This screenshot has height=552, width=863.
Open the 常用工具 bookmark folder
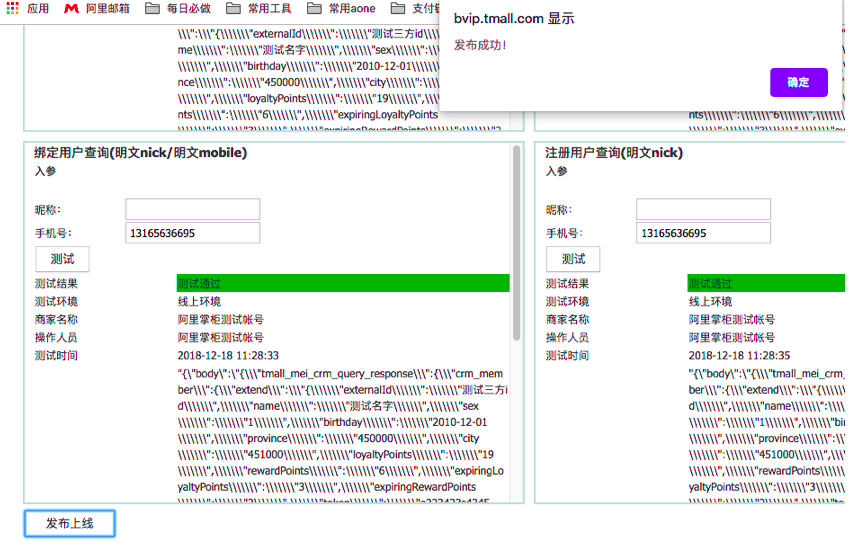pos(259,8)
